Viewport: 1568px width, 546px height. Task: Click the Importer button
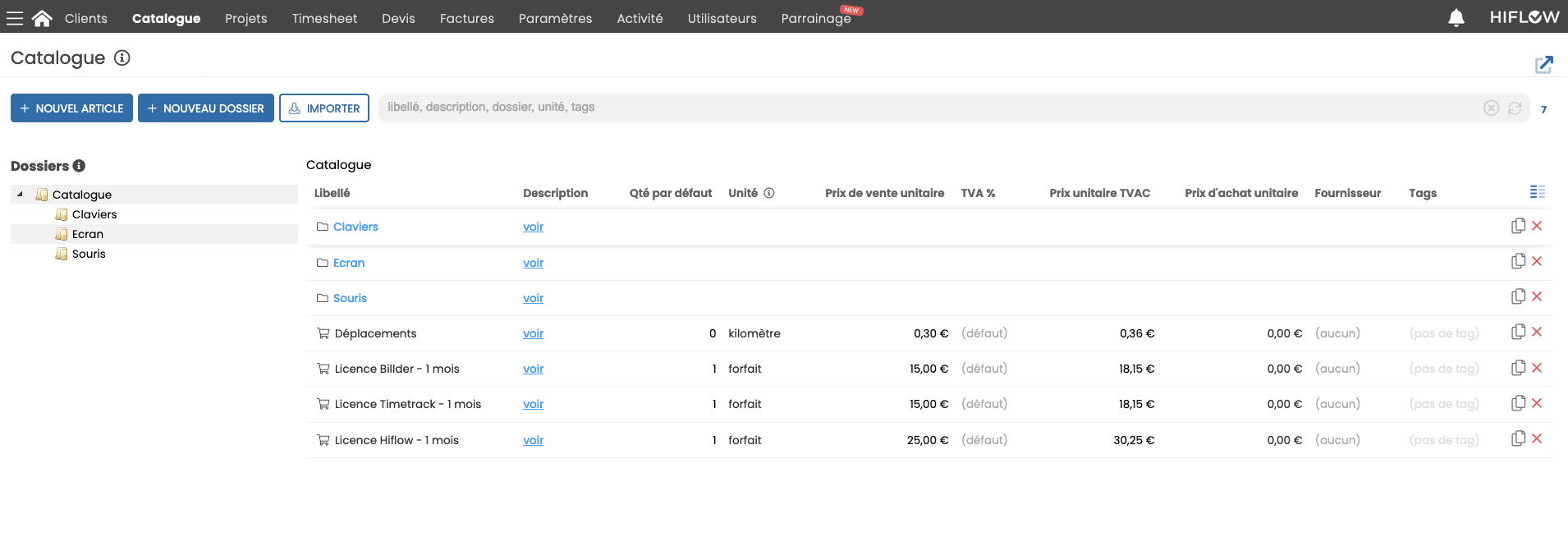tap(324, 108)
